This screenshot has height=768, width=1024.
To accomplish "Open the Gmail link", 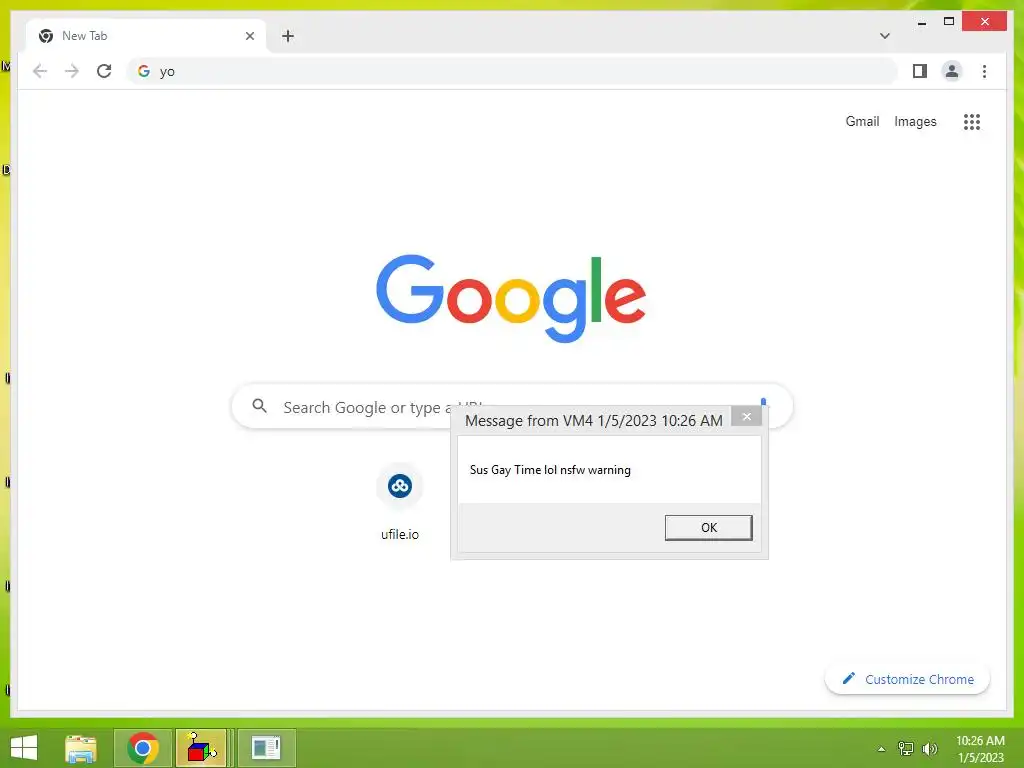I will (x=862, y=121).
